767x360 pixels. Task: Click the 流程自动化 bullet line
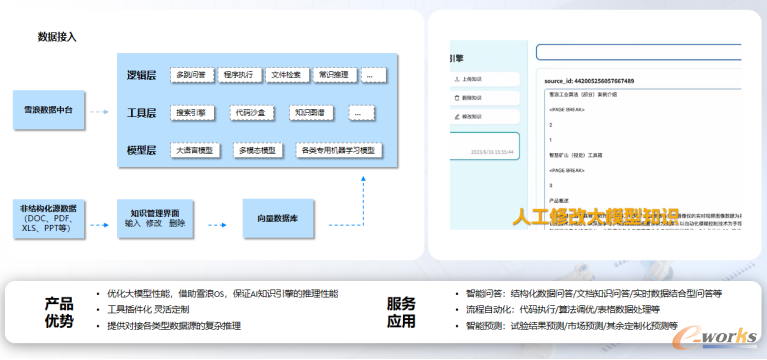point(564,310)
